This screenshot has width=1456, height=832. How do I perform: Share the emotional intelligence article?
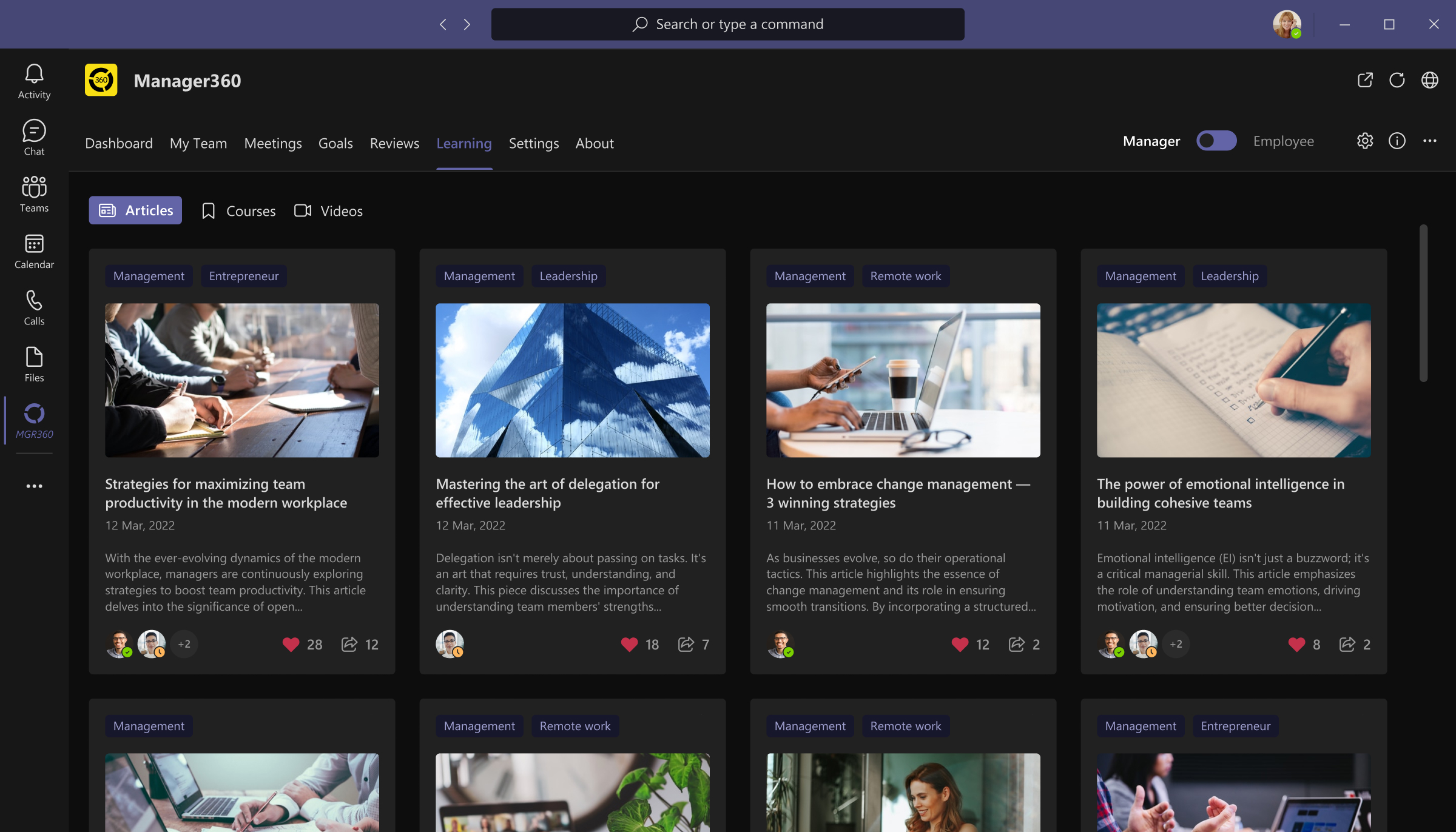1347,644
